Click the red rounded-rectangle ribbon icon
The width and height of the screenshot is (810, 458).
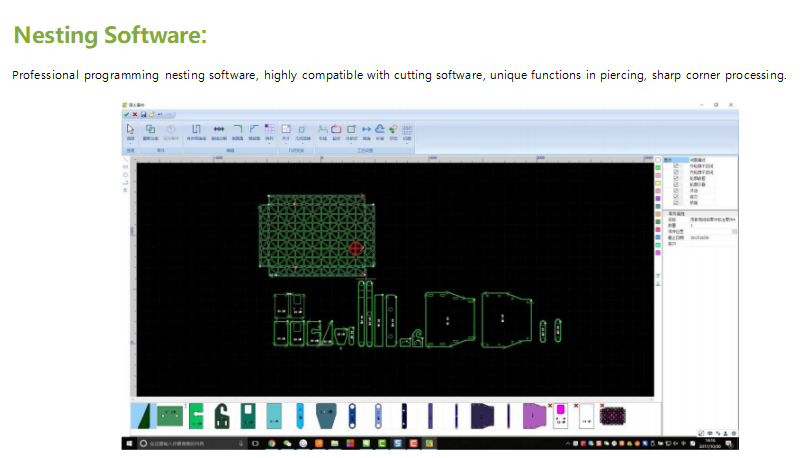coord(337,129)
